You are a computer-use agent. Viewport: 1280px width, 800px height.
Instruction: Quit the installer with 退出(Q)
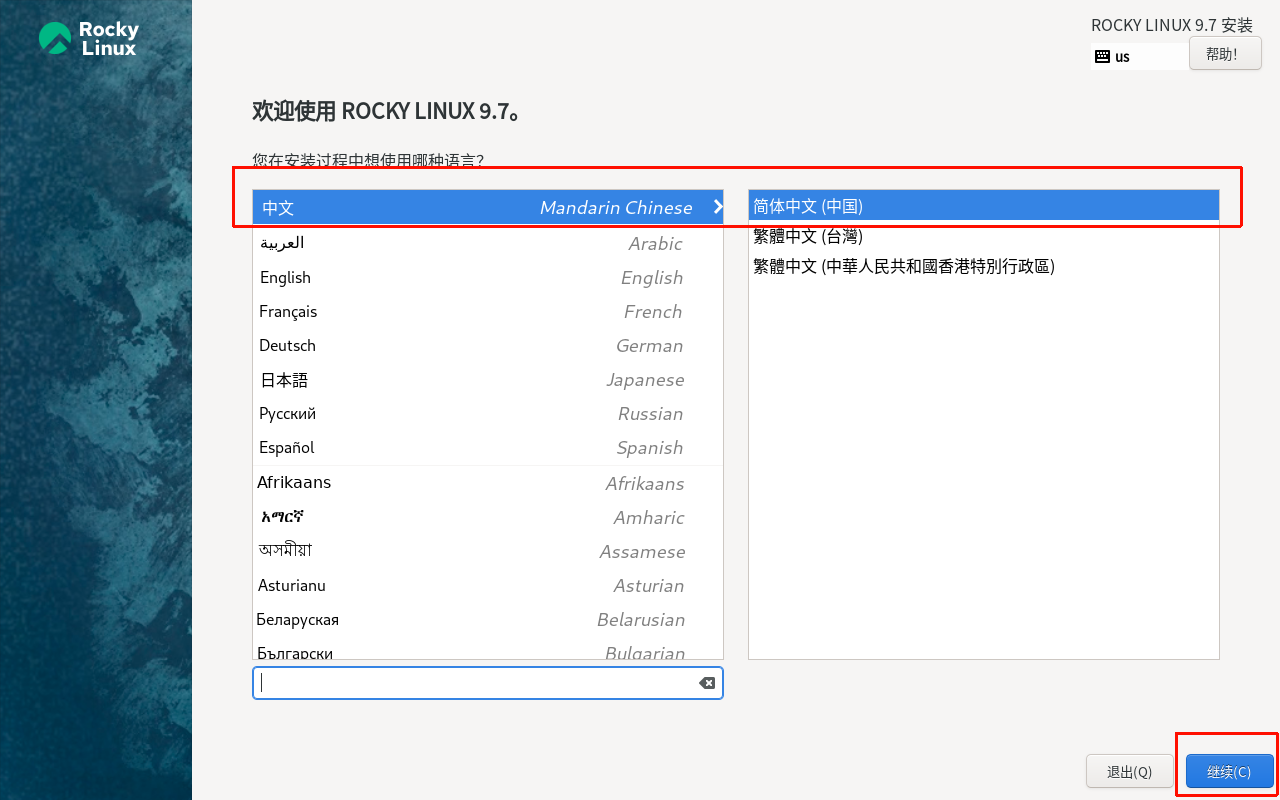(x=1129, y=771)
